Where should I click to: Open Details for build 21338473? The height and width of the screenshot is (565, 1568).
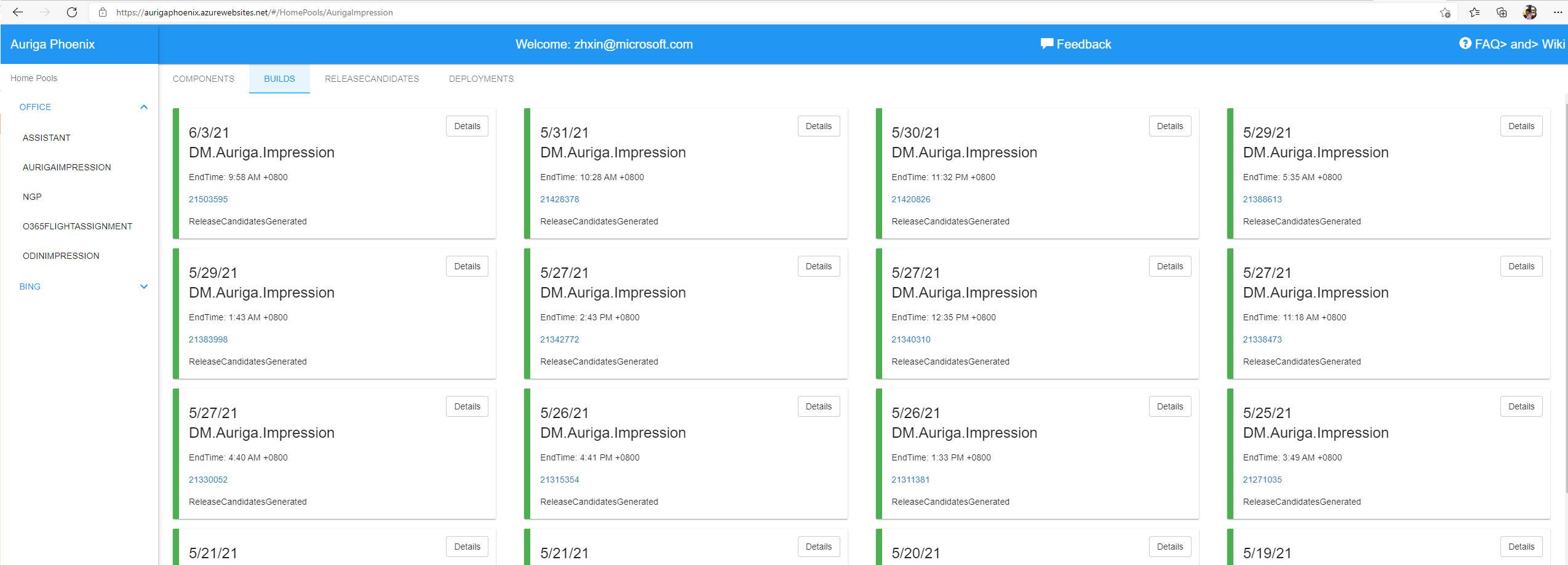(x=1521, y=266)
